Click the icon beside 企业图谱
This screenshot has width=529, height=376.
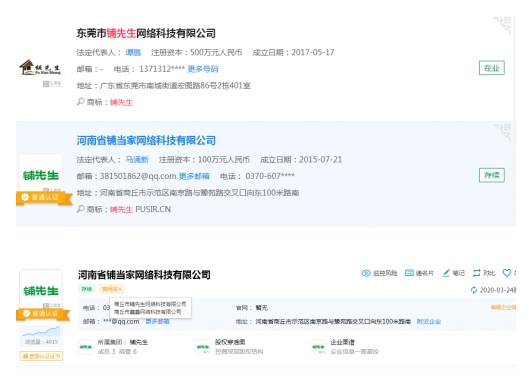click(x=318, y=347)
